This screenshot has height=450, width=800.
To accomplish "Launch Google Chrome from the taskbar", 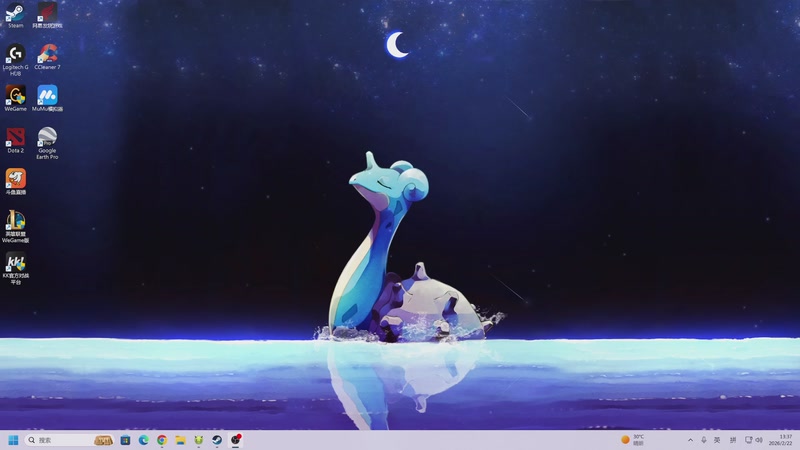I will point(162,440).
